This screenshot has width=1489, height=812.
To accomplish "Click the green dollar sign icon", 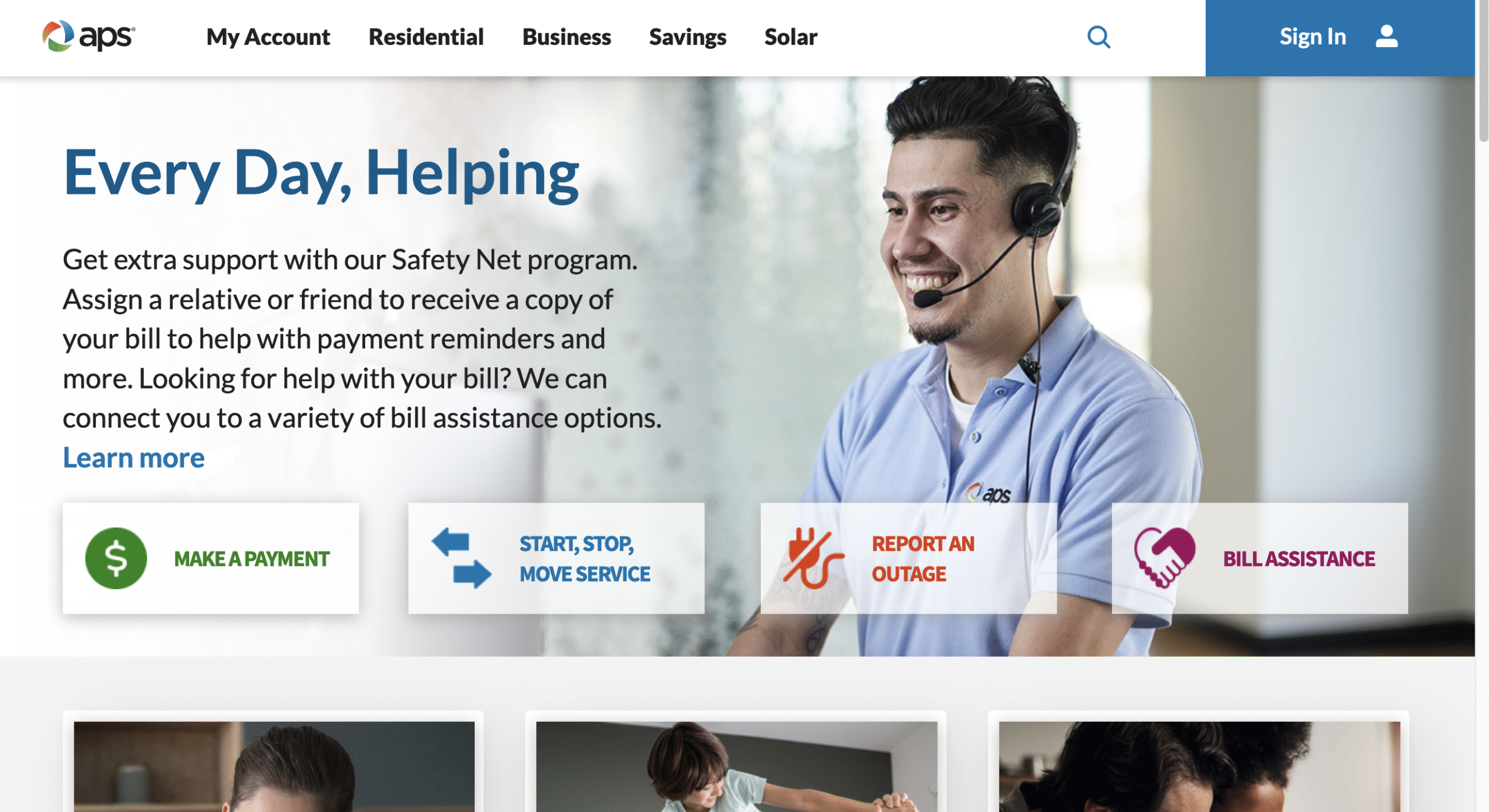I will 116,558.
